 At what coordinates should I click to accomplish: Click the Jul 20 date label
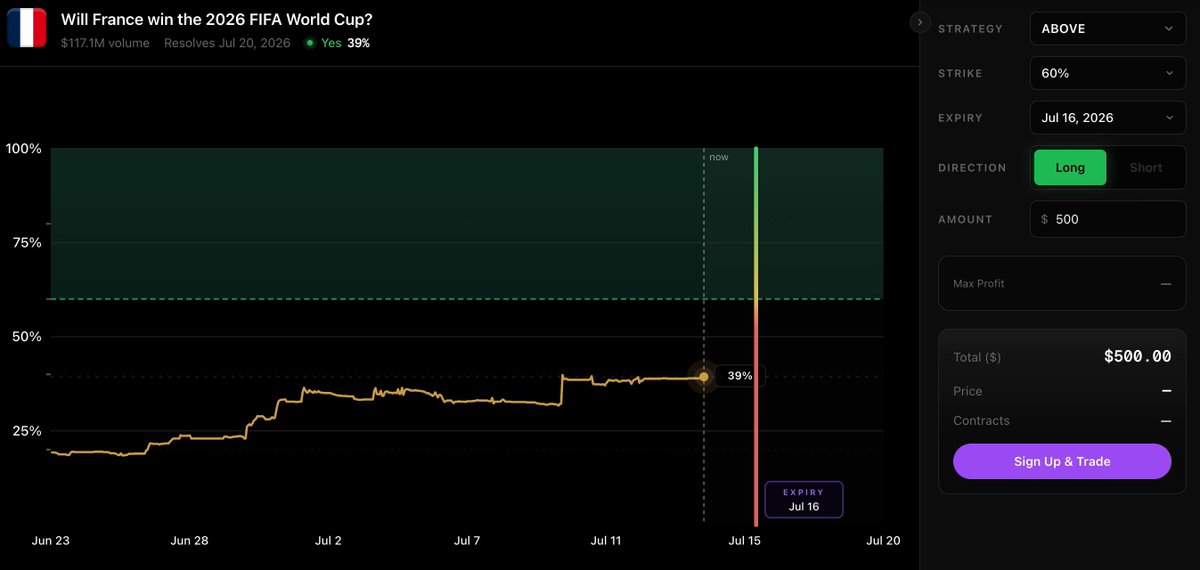pos(884,540)
